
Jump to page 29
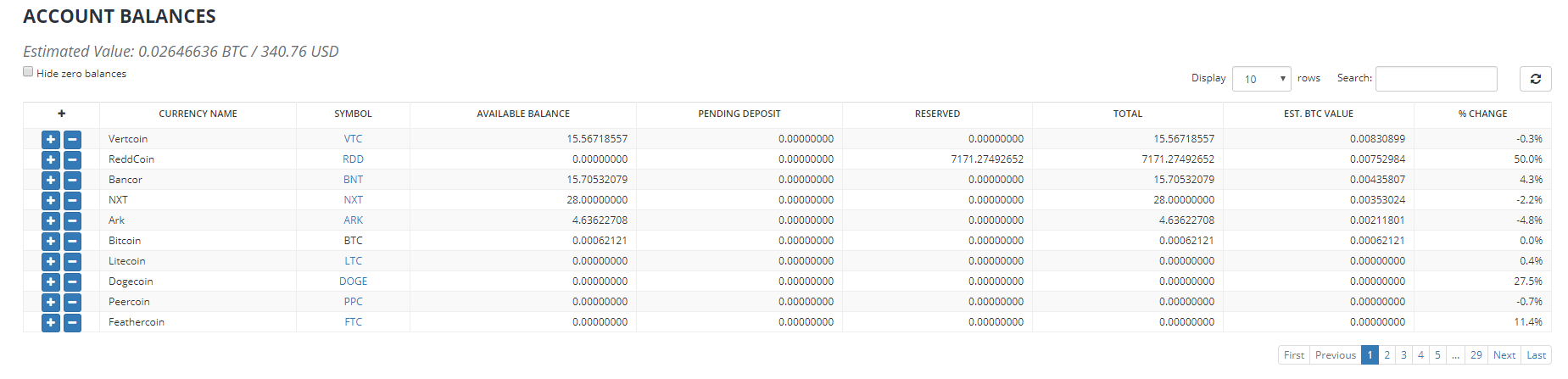(x=1476, y=355)
